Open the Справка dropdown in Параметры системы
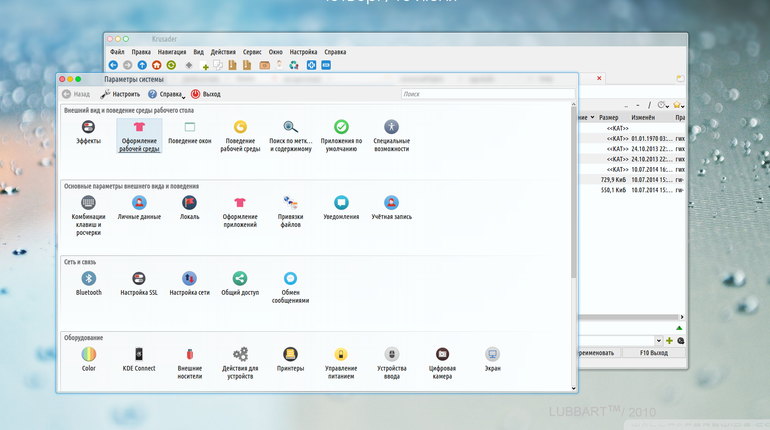 tap(166, 94)
